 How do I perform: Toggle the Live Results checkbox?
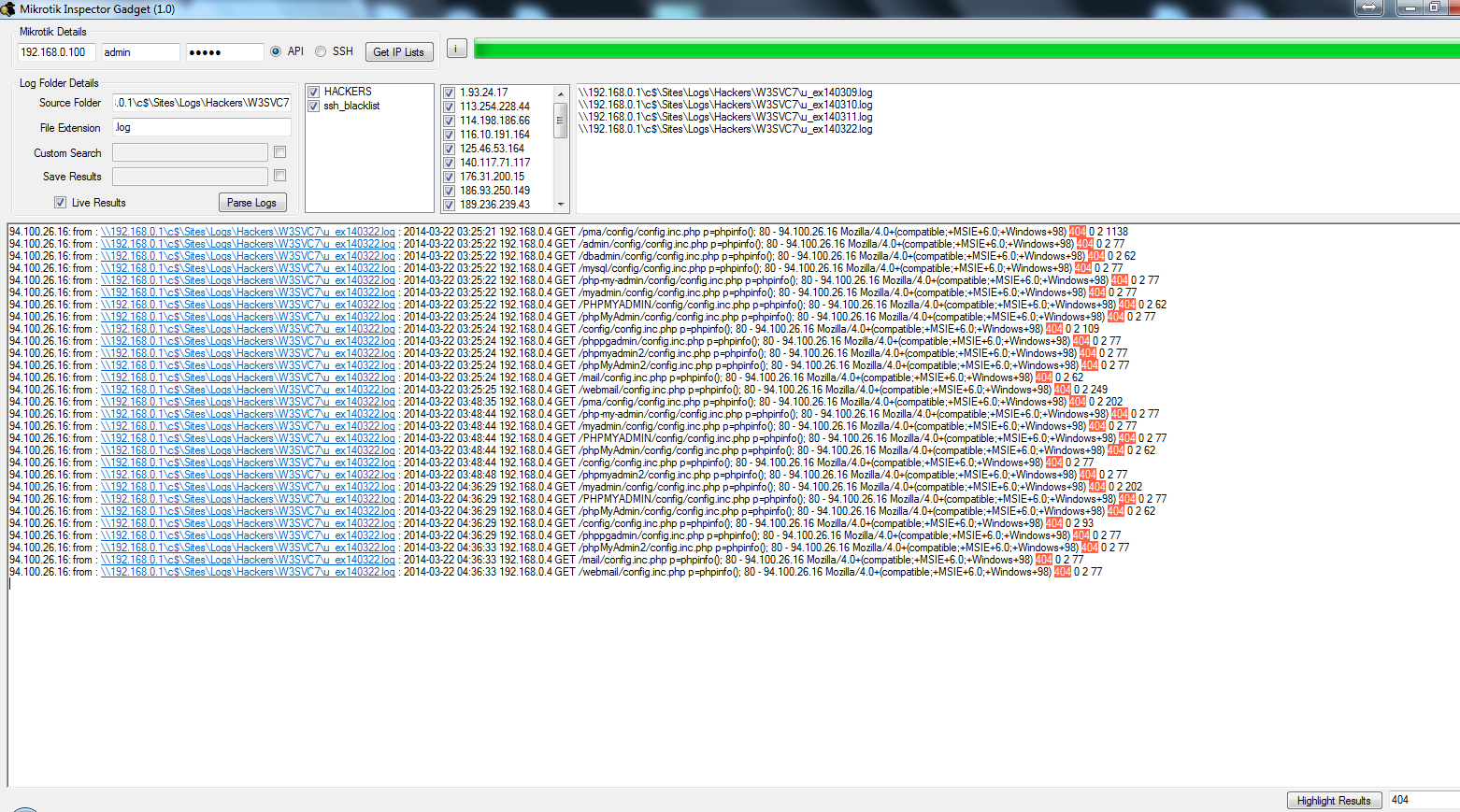pos(60,202)
